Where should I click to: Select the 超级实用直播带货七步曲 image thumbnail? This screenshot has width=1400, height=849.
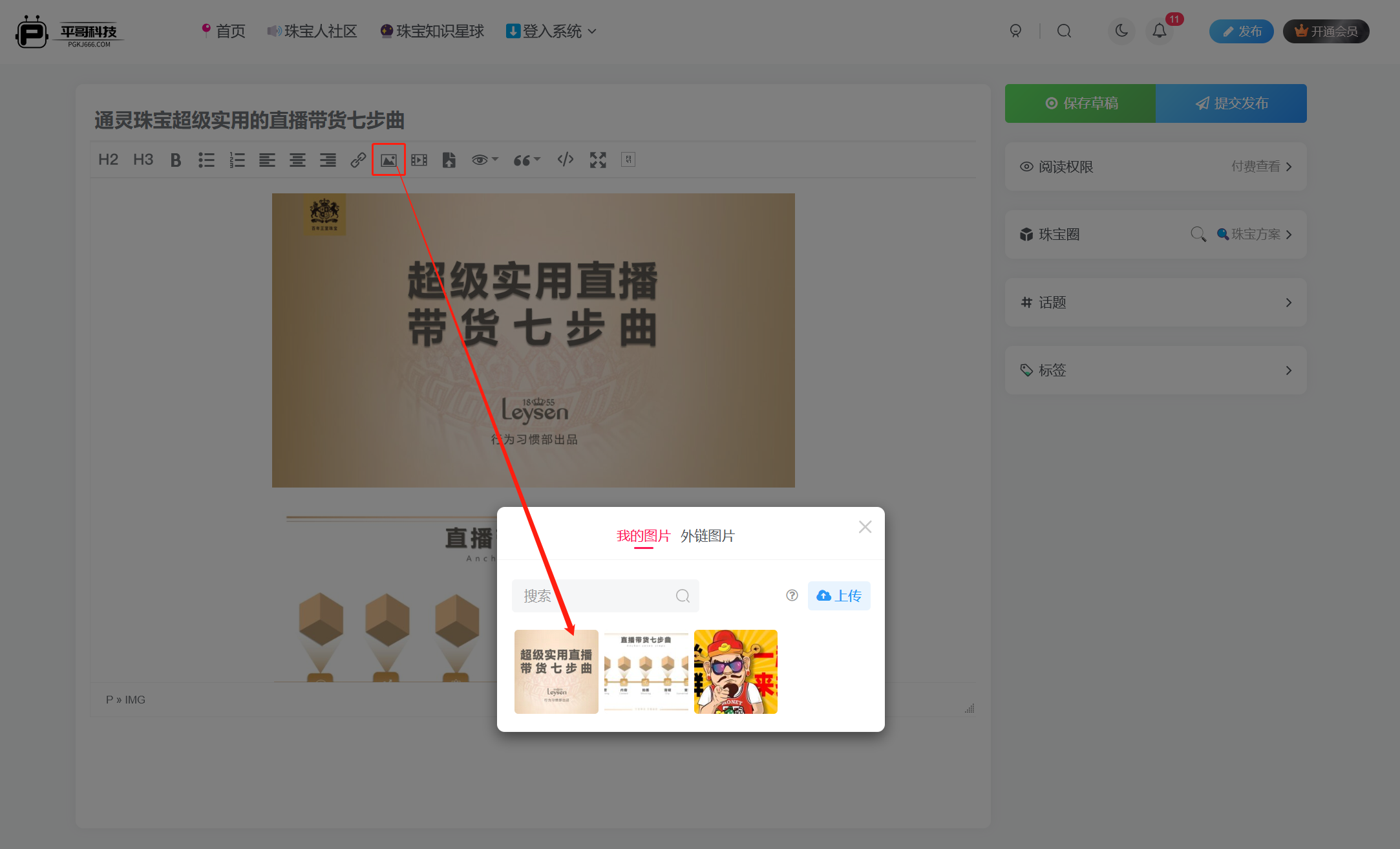(556, 671)
